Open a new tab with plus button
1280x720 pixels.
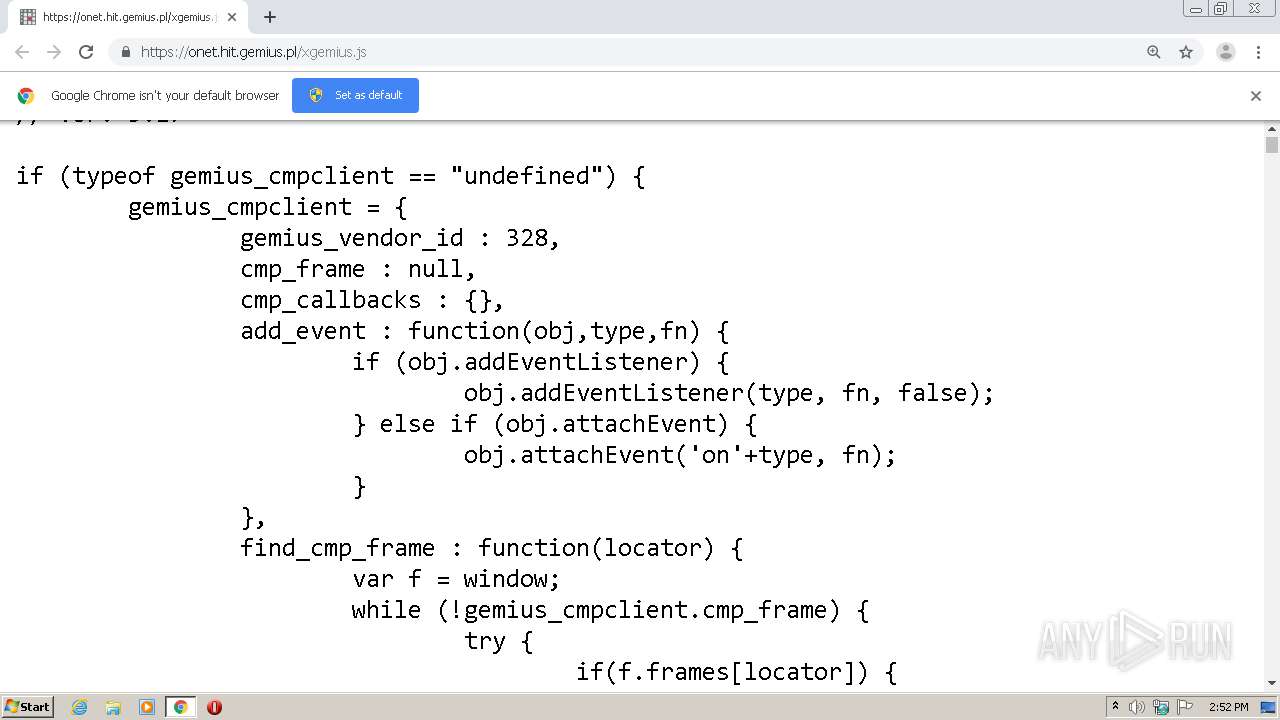(x=270, y=17)
